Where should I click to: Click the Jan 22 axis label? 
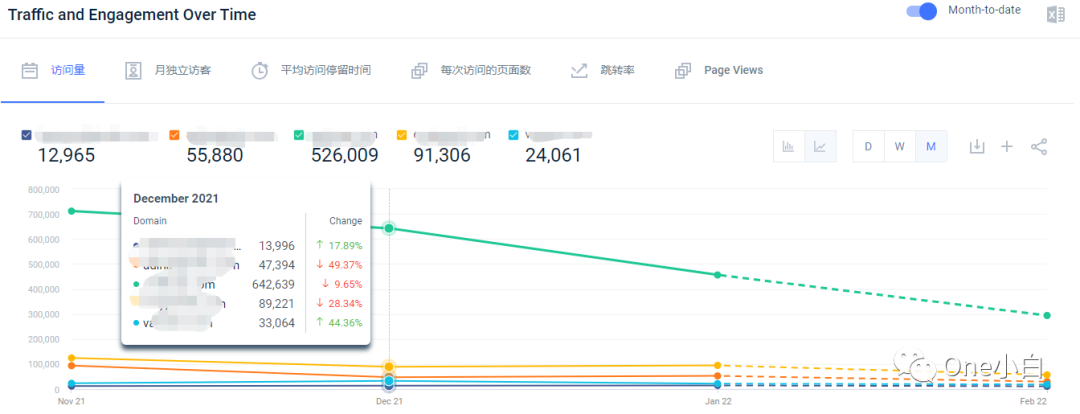tap(718, 400)
